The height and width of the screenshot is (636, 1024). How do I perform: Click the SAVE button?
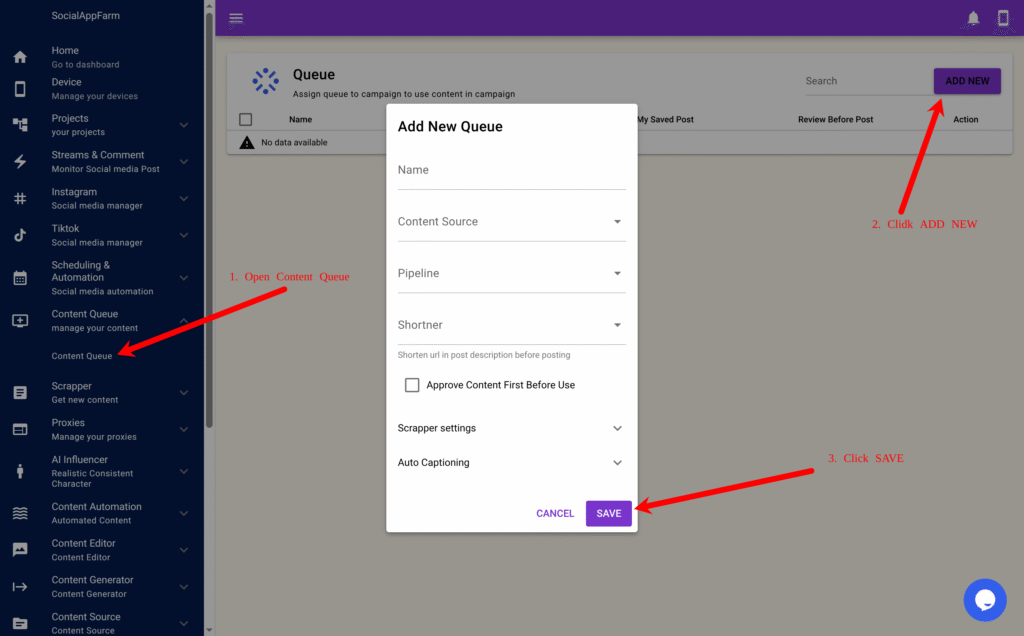pos(608,513)
